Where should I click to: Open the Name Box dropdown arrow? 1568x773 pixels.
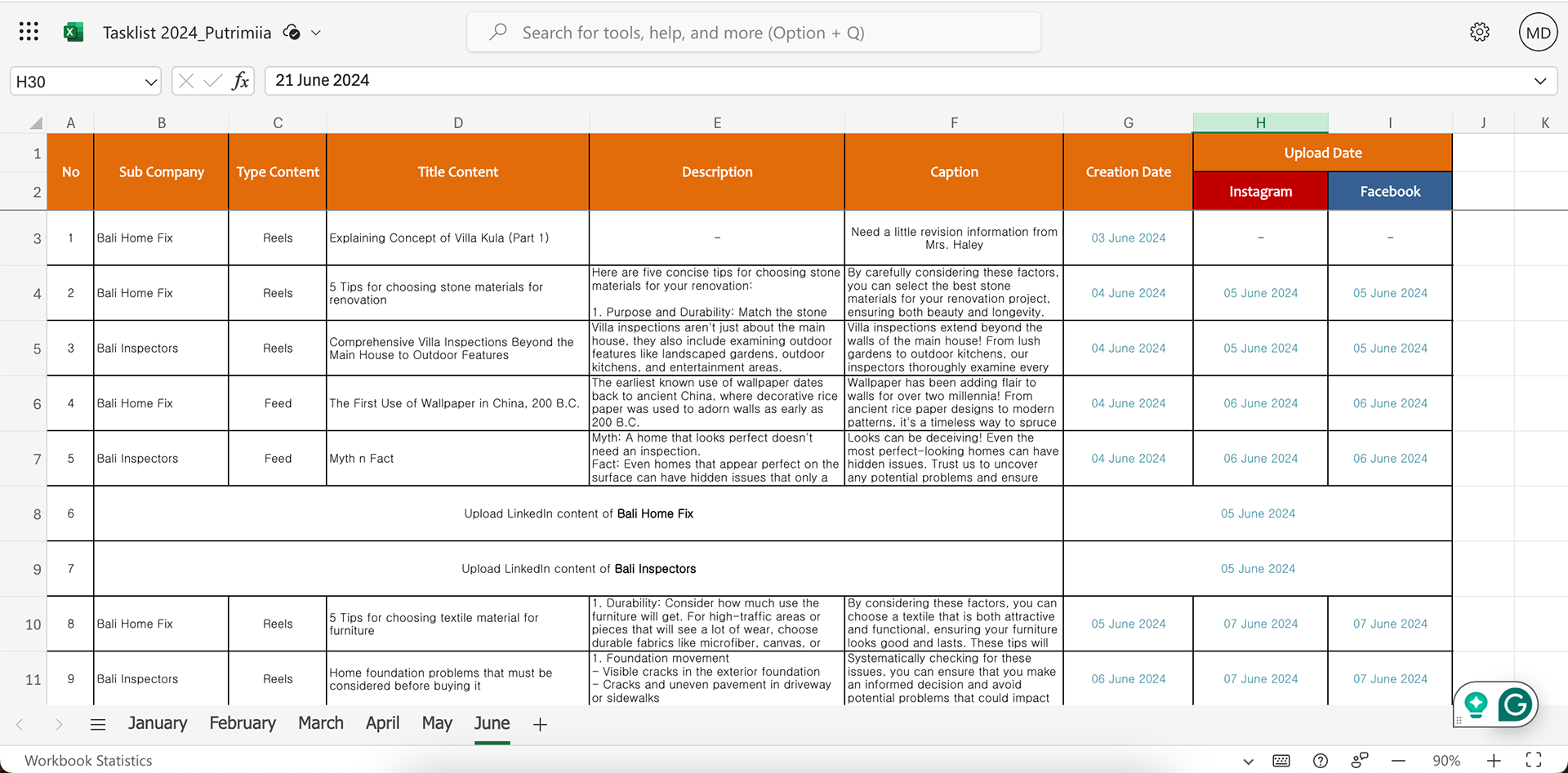(x=150, y=82)
